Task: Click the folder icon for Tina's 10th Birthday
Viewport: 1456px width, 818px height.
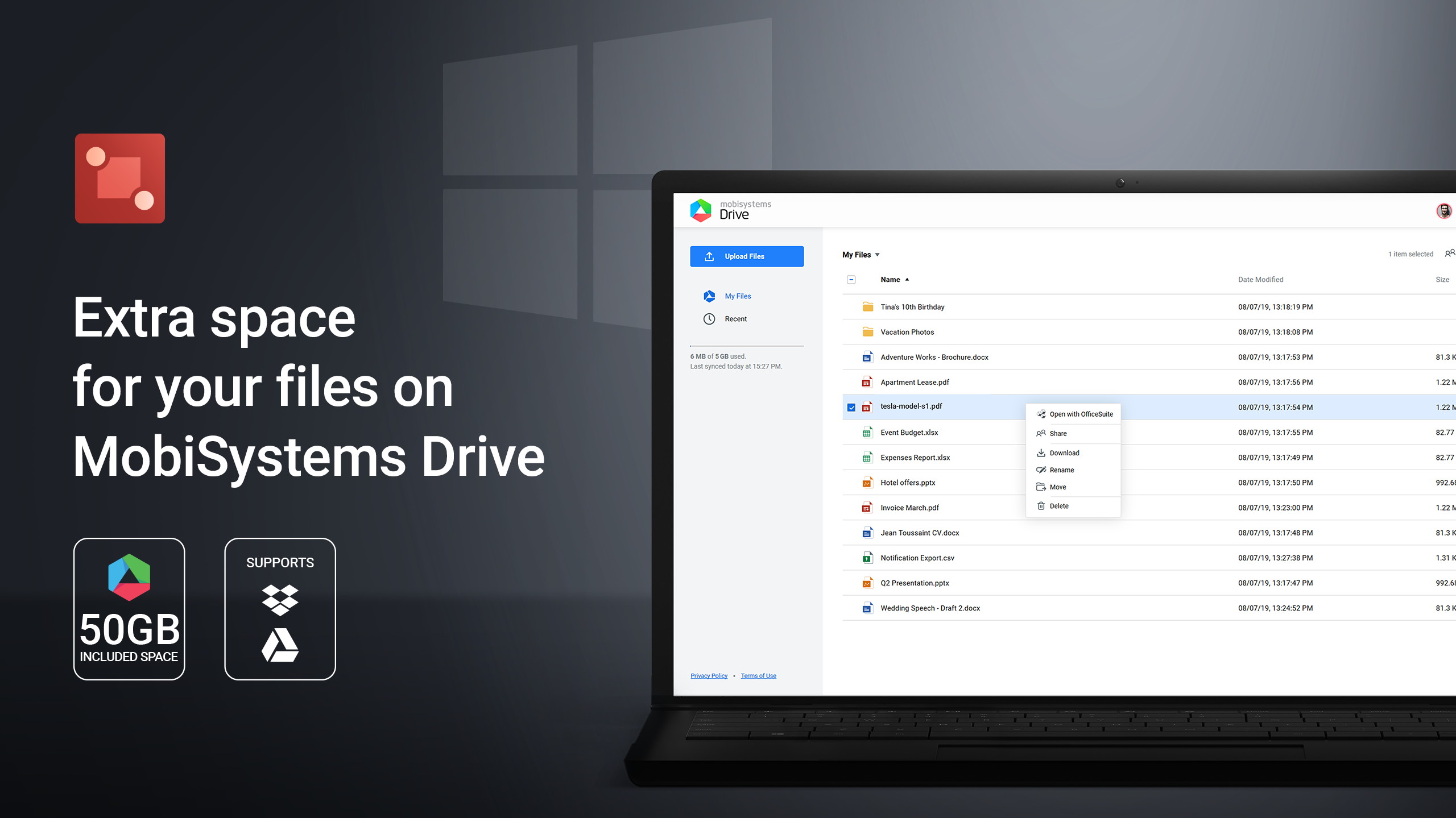Action: (868, 307)
